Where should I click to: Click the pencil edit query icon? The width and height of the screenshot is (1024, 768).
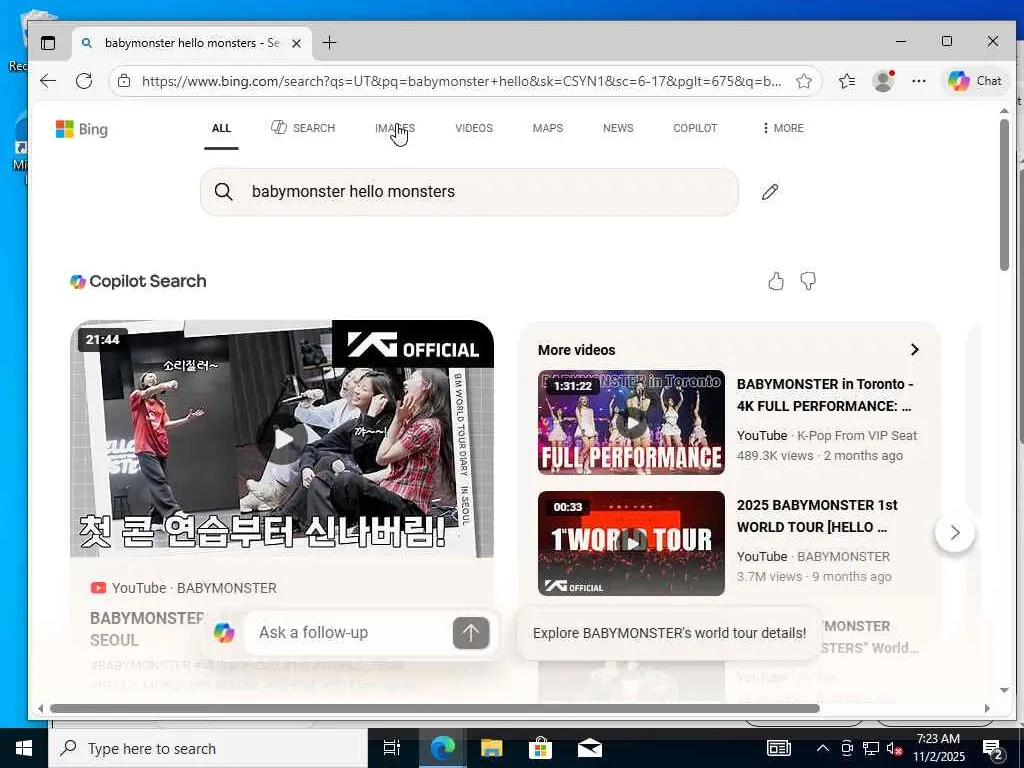770,191
